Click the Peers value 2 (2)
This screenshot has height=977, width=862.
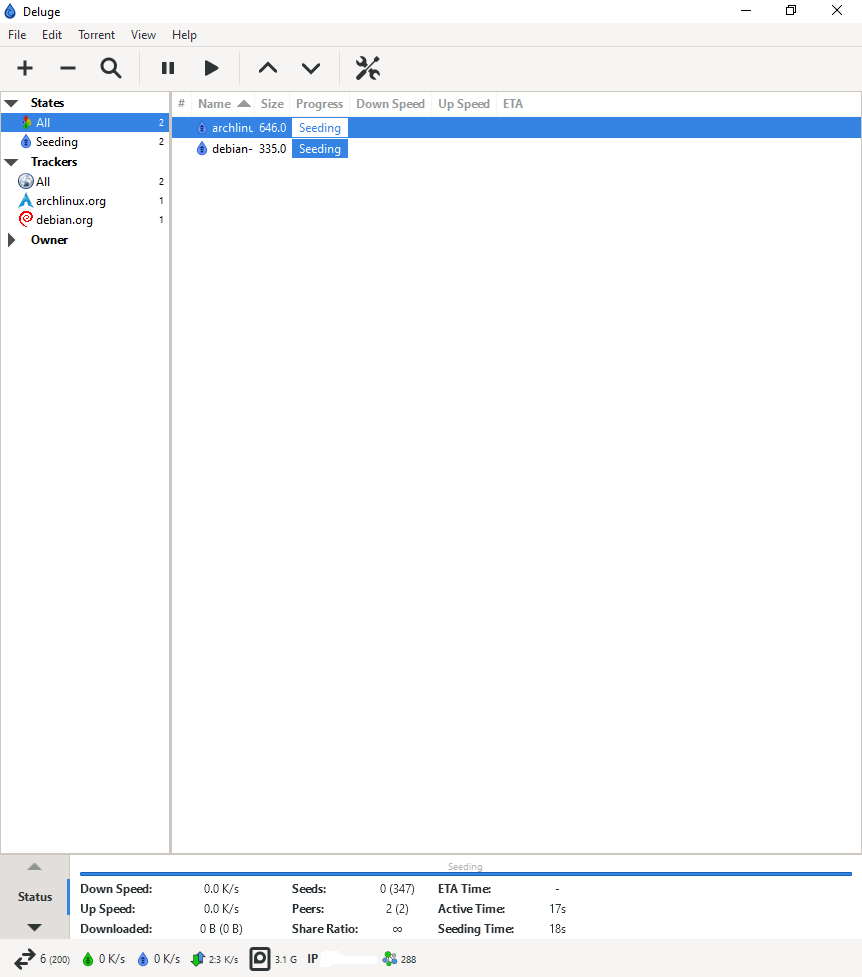point(397,909)
